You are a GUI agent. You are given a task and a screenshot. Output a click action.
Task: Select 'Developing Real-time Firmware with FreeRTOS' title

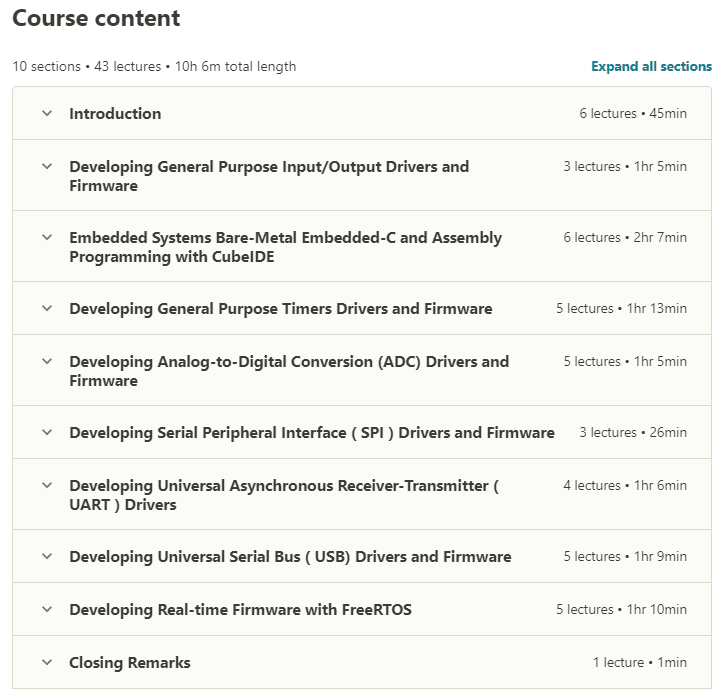240,610
